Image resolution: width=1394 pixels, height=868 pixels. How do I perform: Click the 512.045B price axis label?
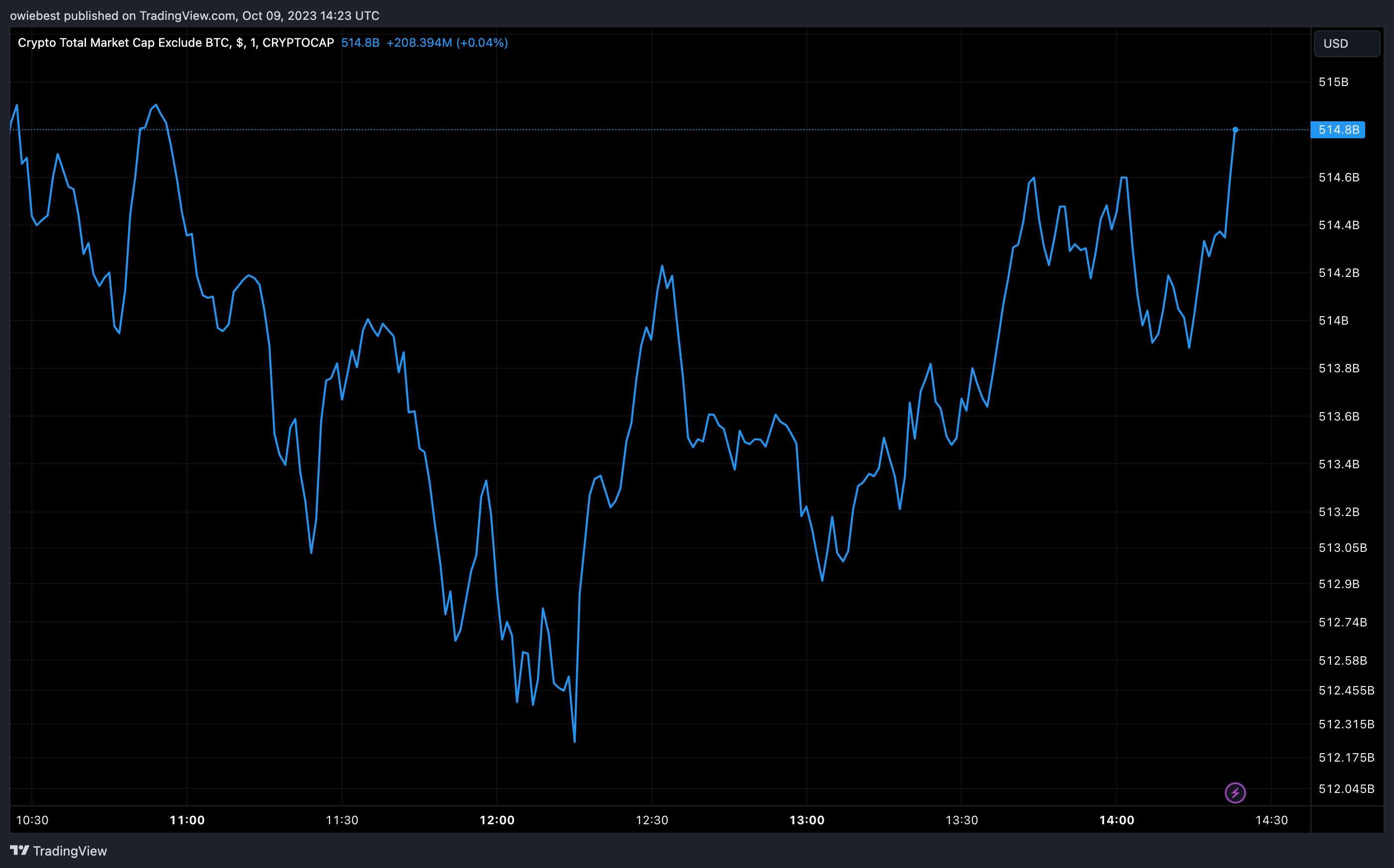(1346, 789)
